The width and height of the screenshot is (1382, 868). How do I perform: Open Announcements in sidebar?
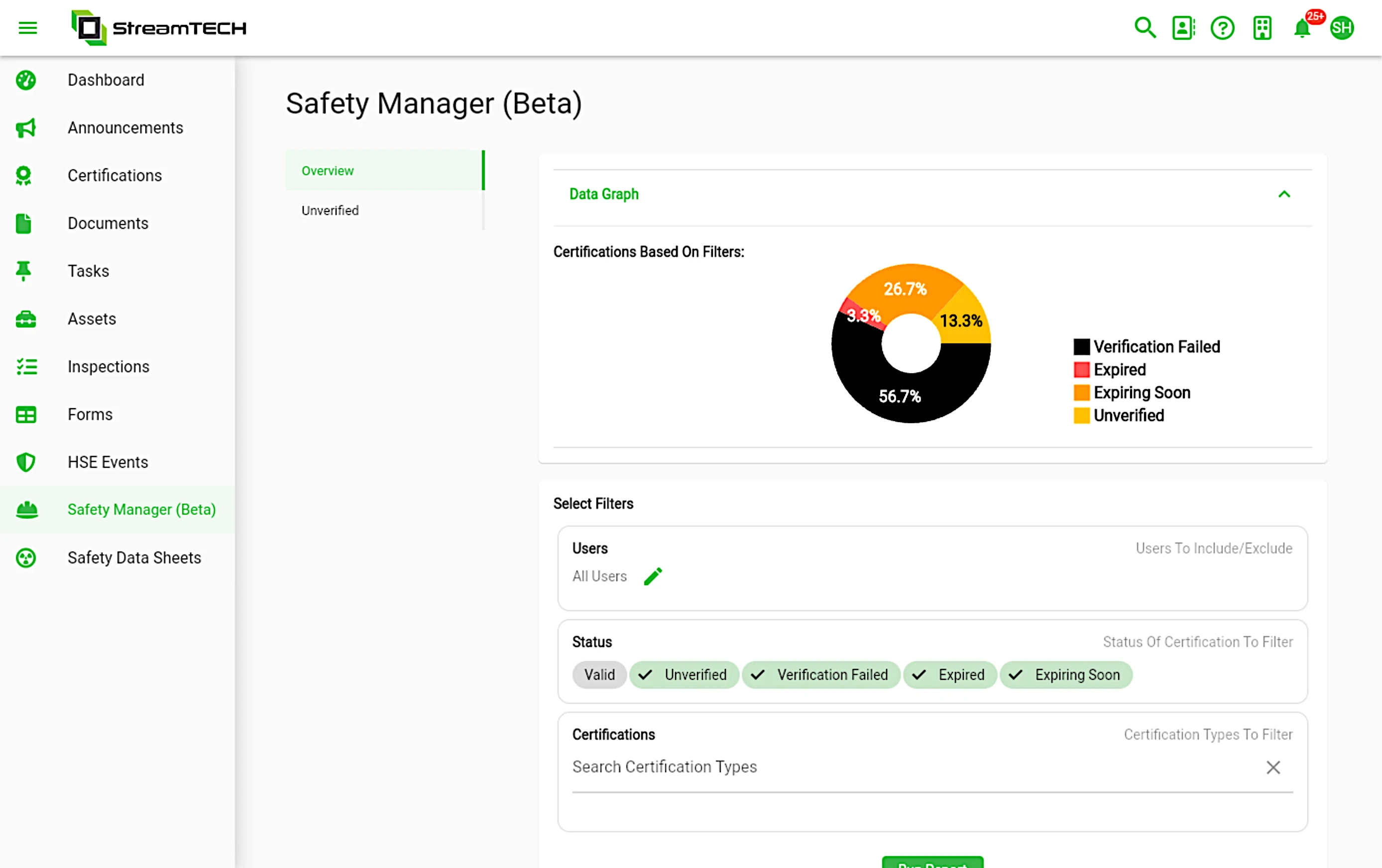(117, 128)
